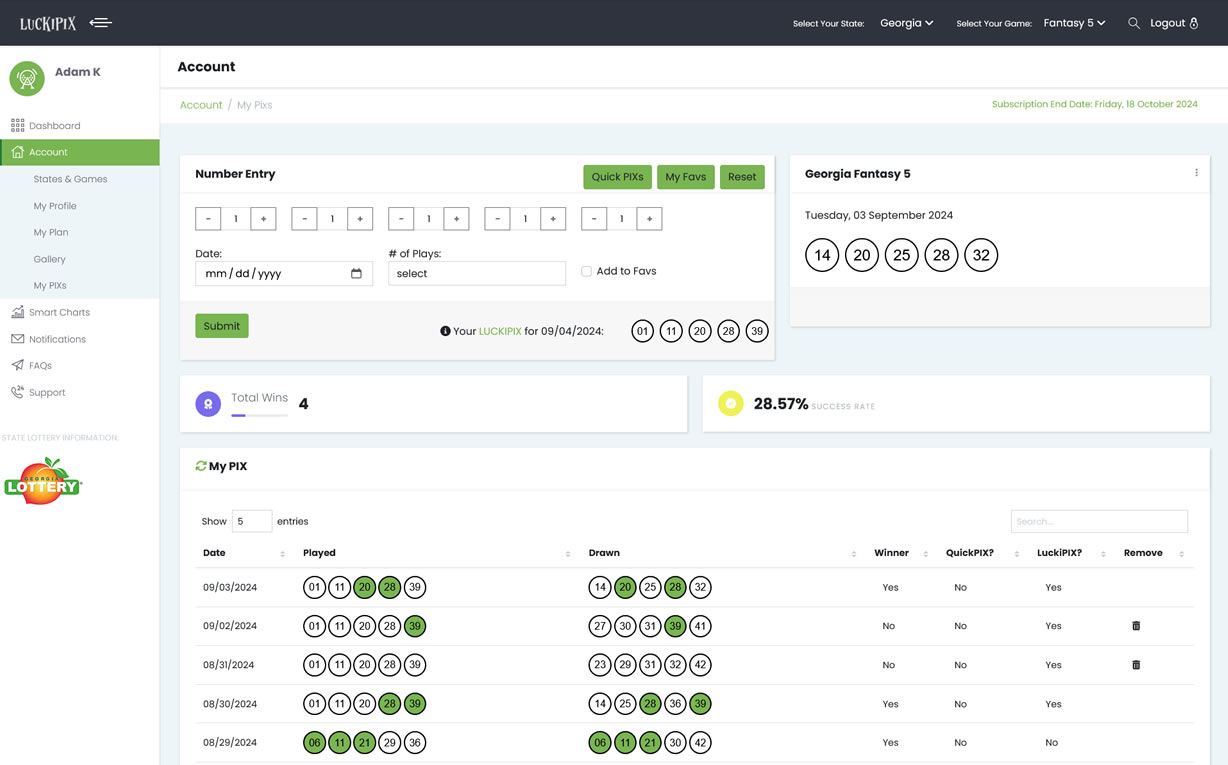Click the yellow success rate icon
Screen dimensions: 1228x765
point(731,404)
